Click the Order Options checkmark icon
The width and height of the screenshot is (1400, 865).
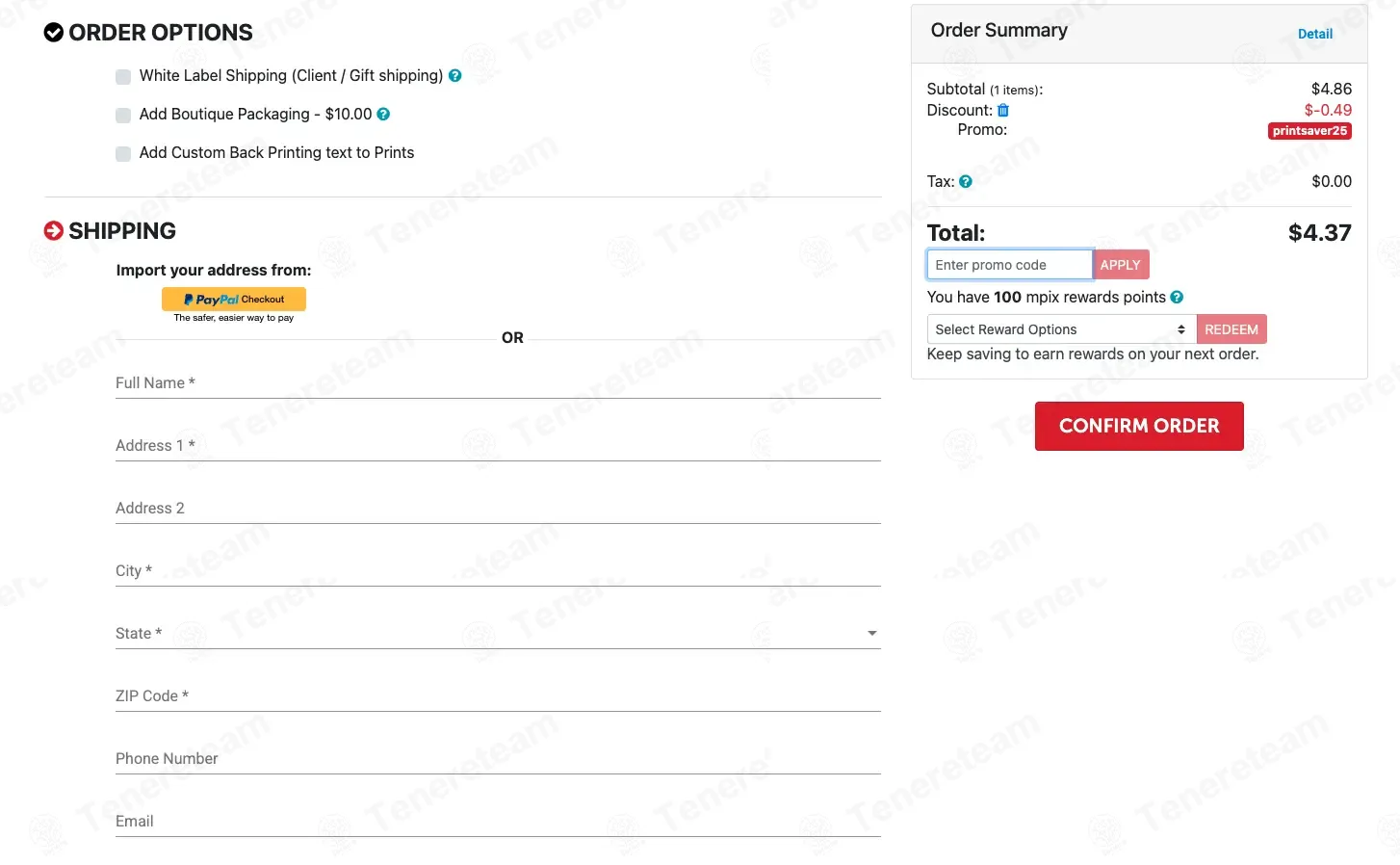(54, 33)
